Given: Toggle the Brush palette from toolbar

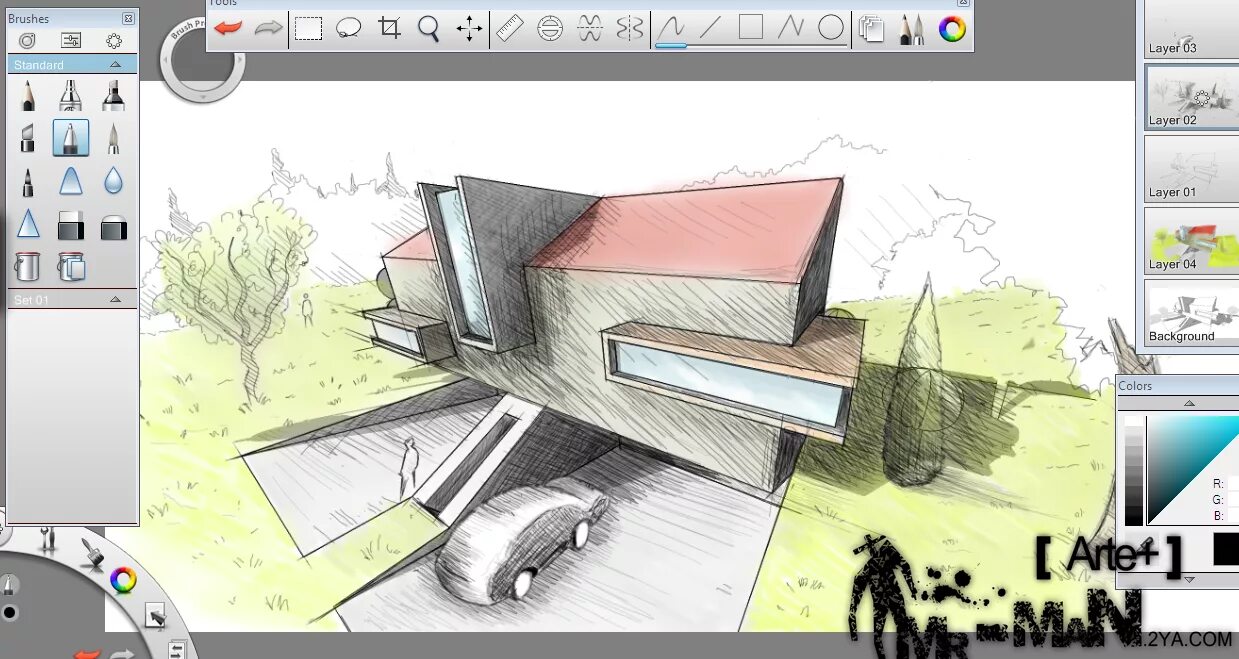Looking at the screenshot, I should point(912,29).
